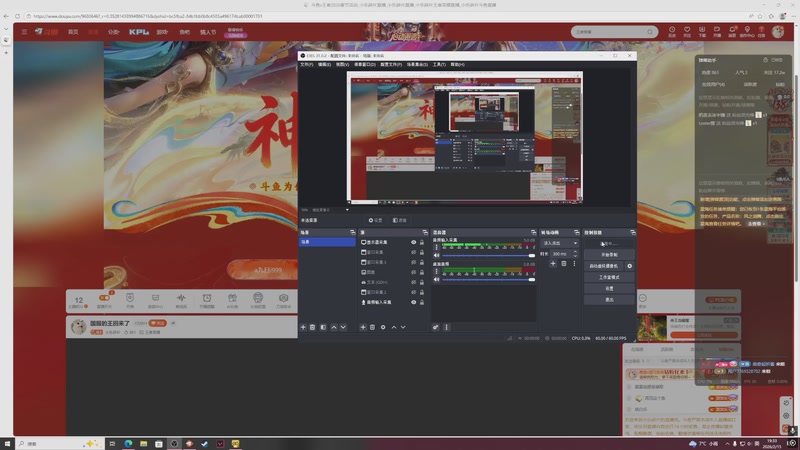Pop out the Controls dock panel
The image size is (800, 450).
tap(633, 232)
